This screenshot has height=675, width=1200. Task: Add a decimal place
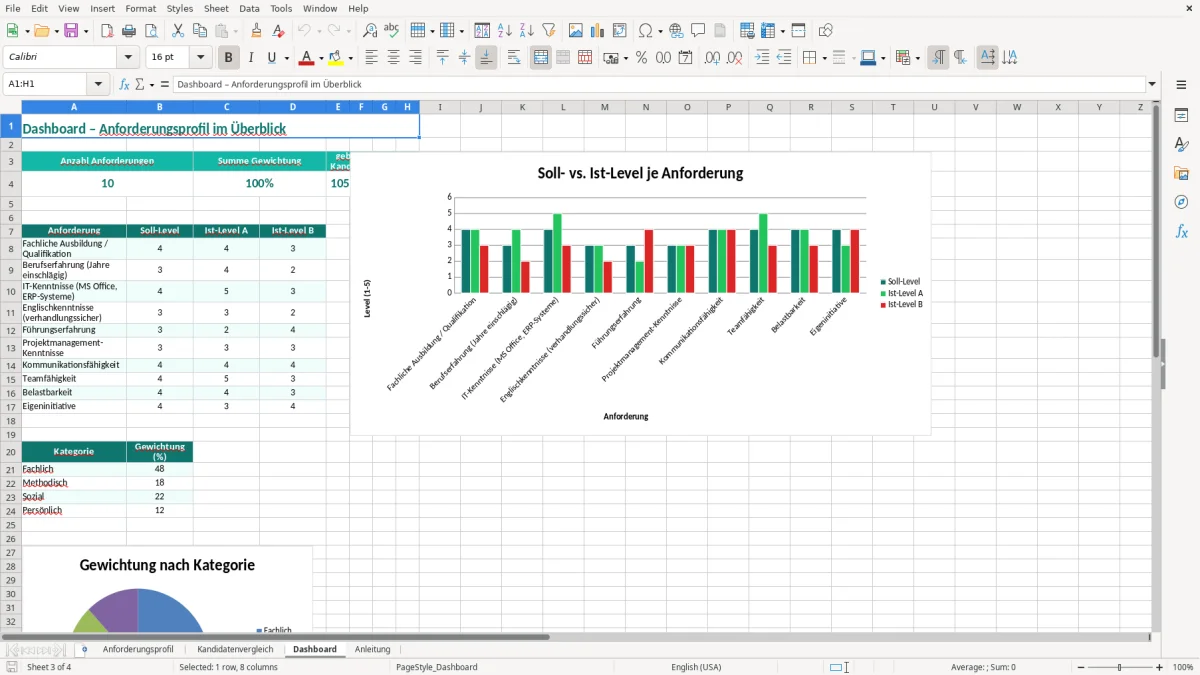[x=713, y=58]
